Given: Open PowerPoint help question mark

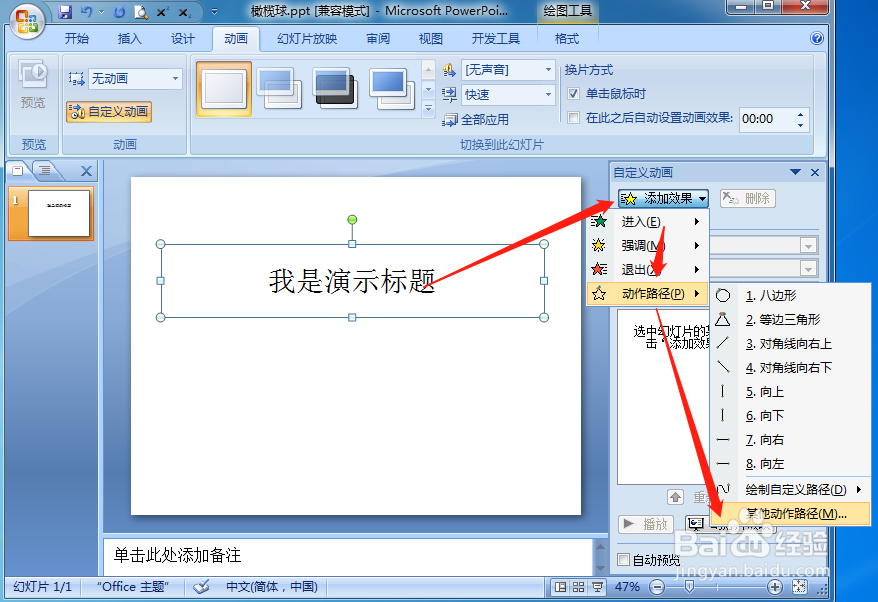Looking at the screenshot, I should pyautogui.click(x=816, y=38).
